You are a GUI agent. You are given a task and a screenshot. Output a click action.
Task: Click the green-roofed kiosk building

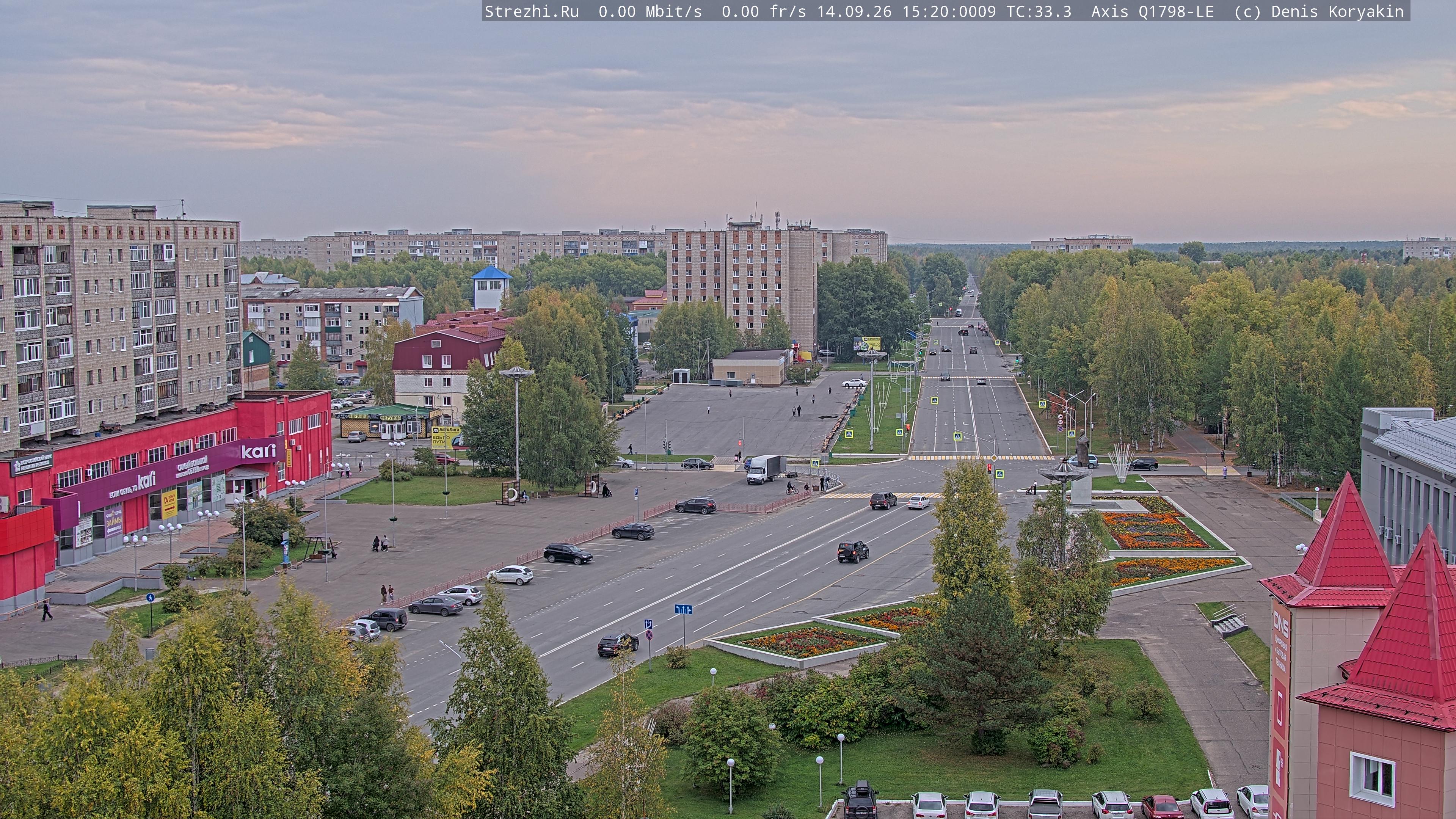click(390, 420)
